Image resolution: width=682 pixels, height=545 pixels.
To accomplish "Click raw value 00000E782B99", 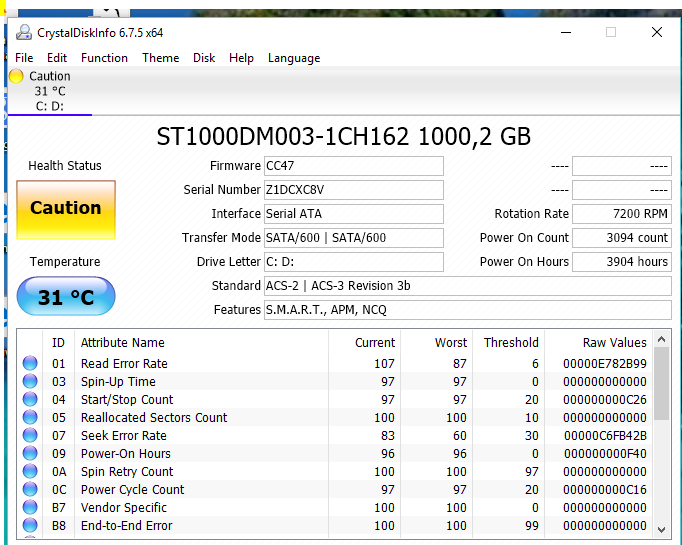I will tap(605, 363).
